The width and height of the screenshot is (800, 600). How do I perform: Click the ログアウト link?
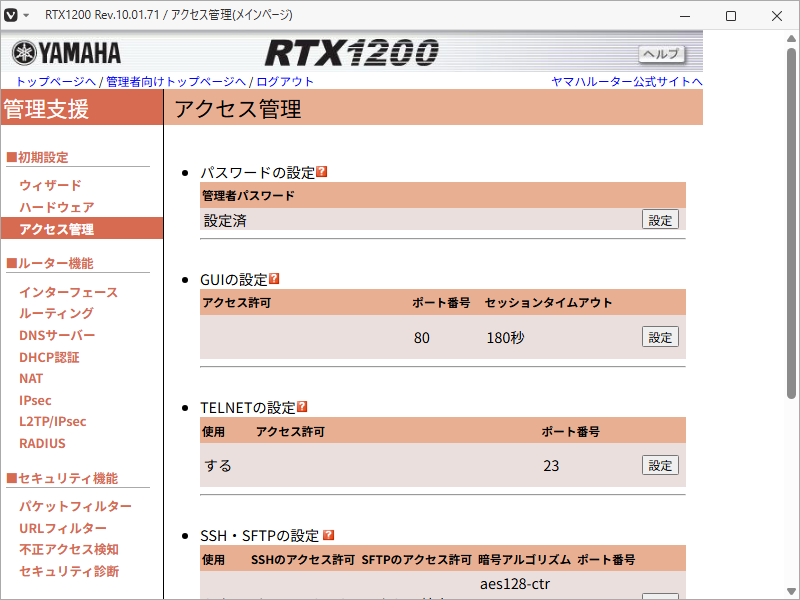(x=285, y=82)
